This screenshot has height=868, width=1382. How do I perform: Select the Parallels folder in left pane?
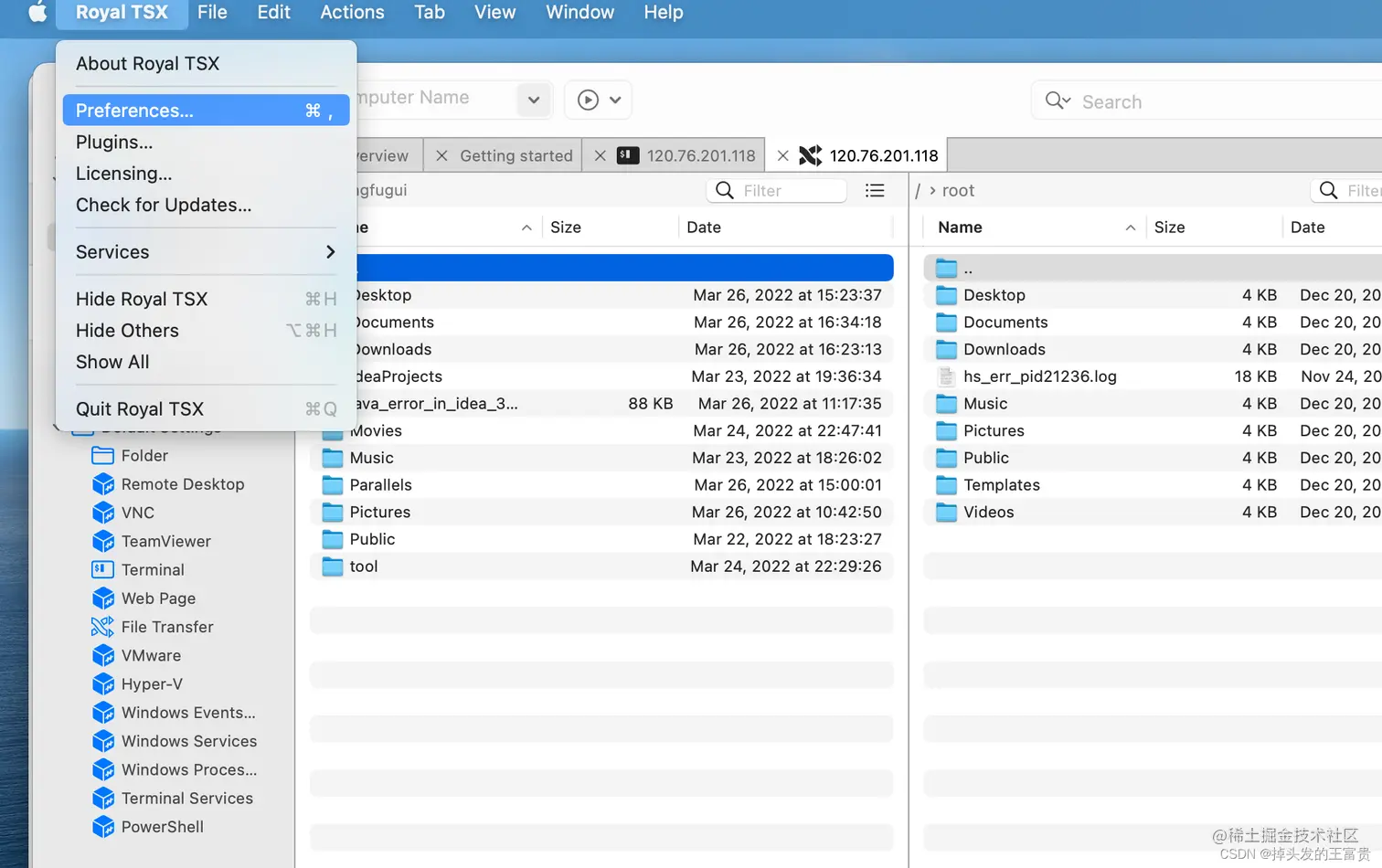[601, 485]
